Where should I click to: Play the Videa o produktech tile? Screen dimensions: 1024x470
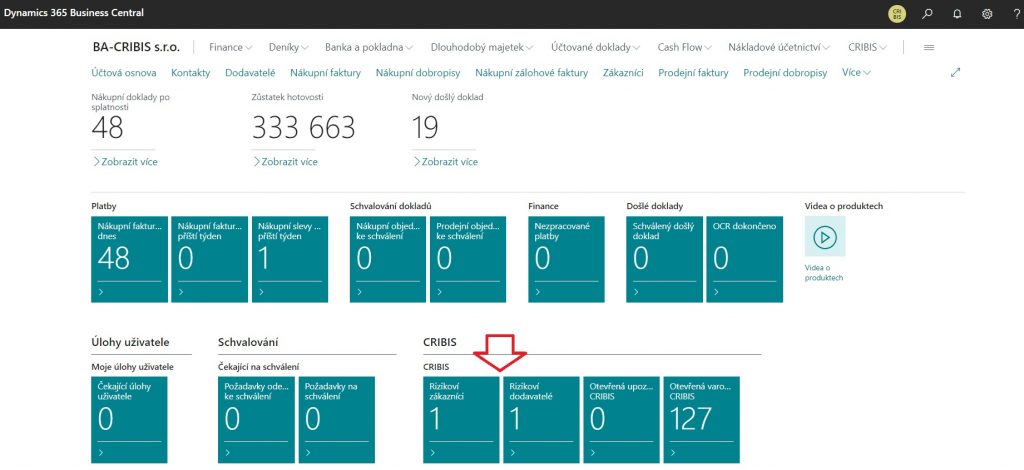(x=825, y=236)
